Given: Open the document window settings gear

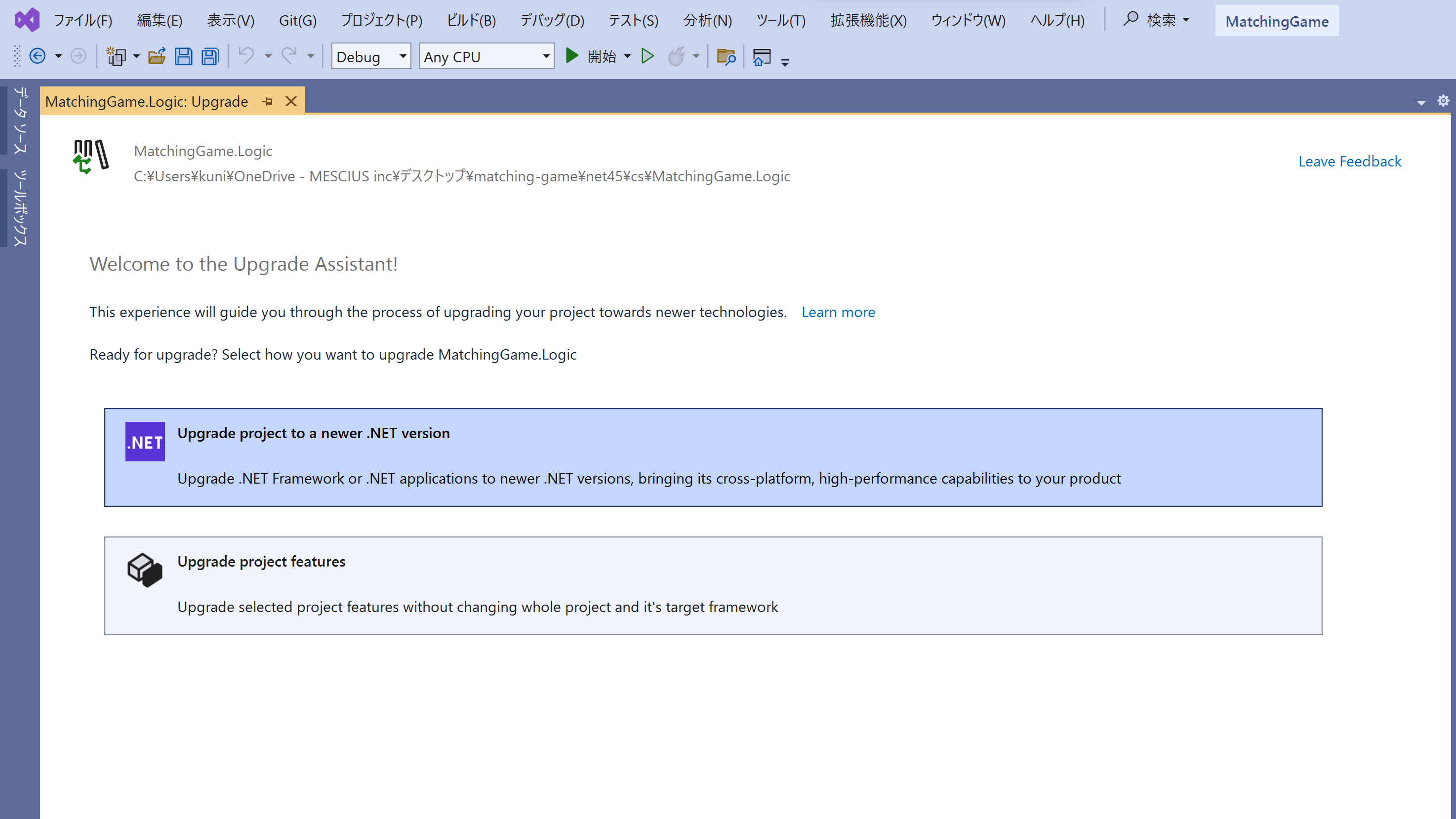Looking at the screenshot, I should (x=1443, y=101).
